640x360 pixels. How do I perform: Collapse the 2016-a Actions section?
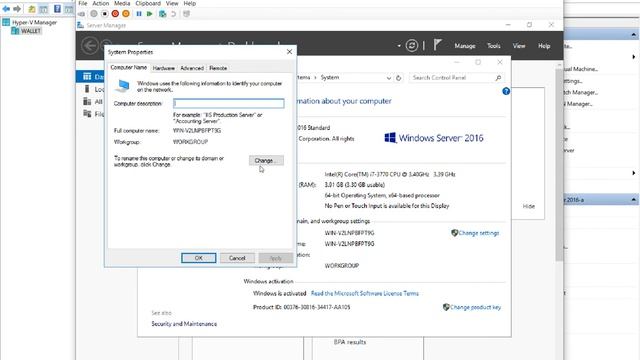(633, 200)
